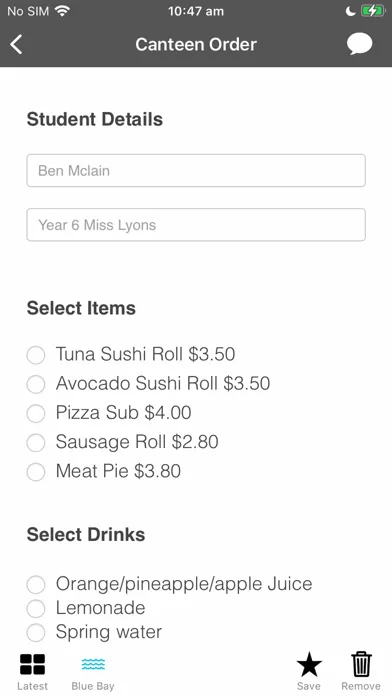
Task: Focus the Year 6 Miss Lyons field
Action: point(196,225)
